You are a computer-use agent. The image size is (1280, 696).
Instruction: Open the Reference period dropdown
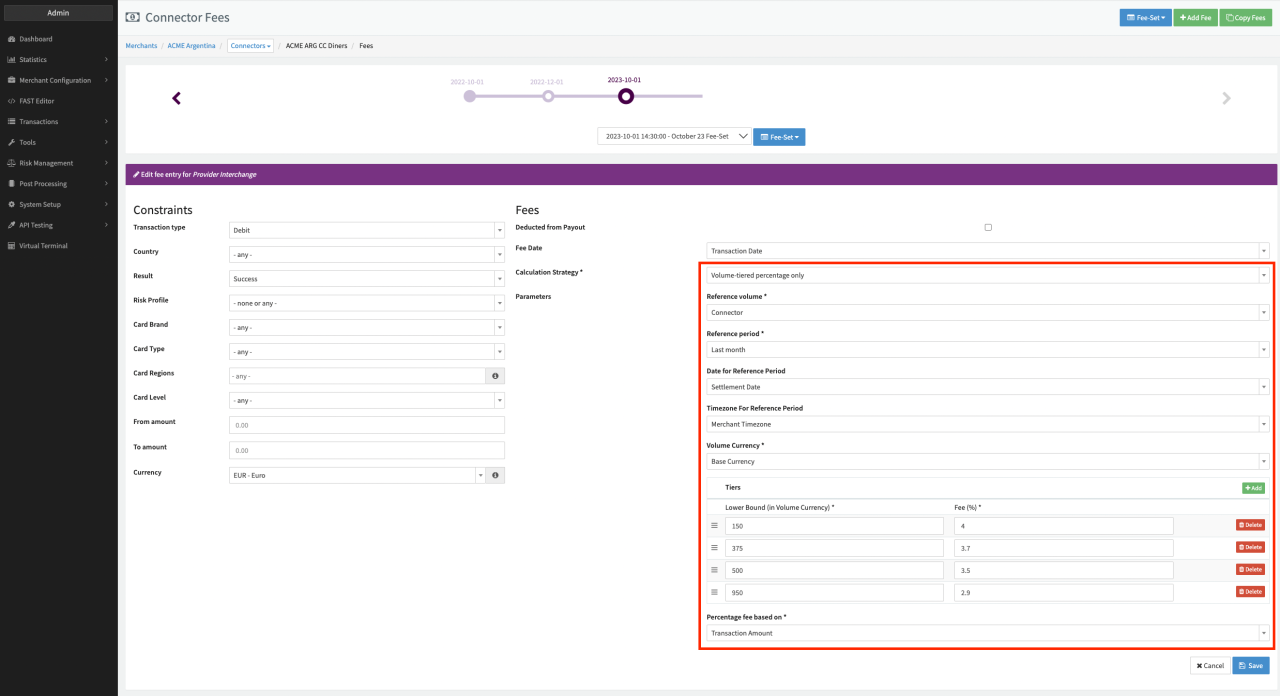pos(986,350)
